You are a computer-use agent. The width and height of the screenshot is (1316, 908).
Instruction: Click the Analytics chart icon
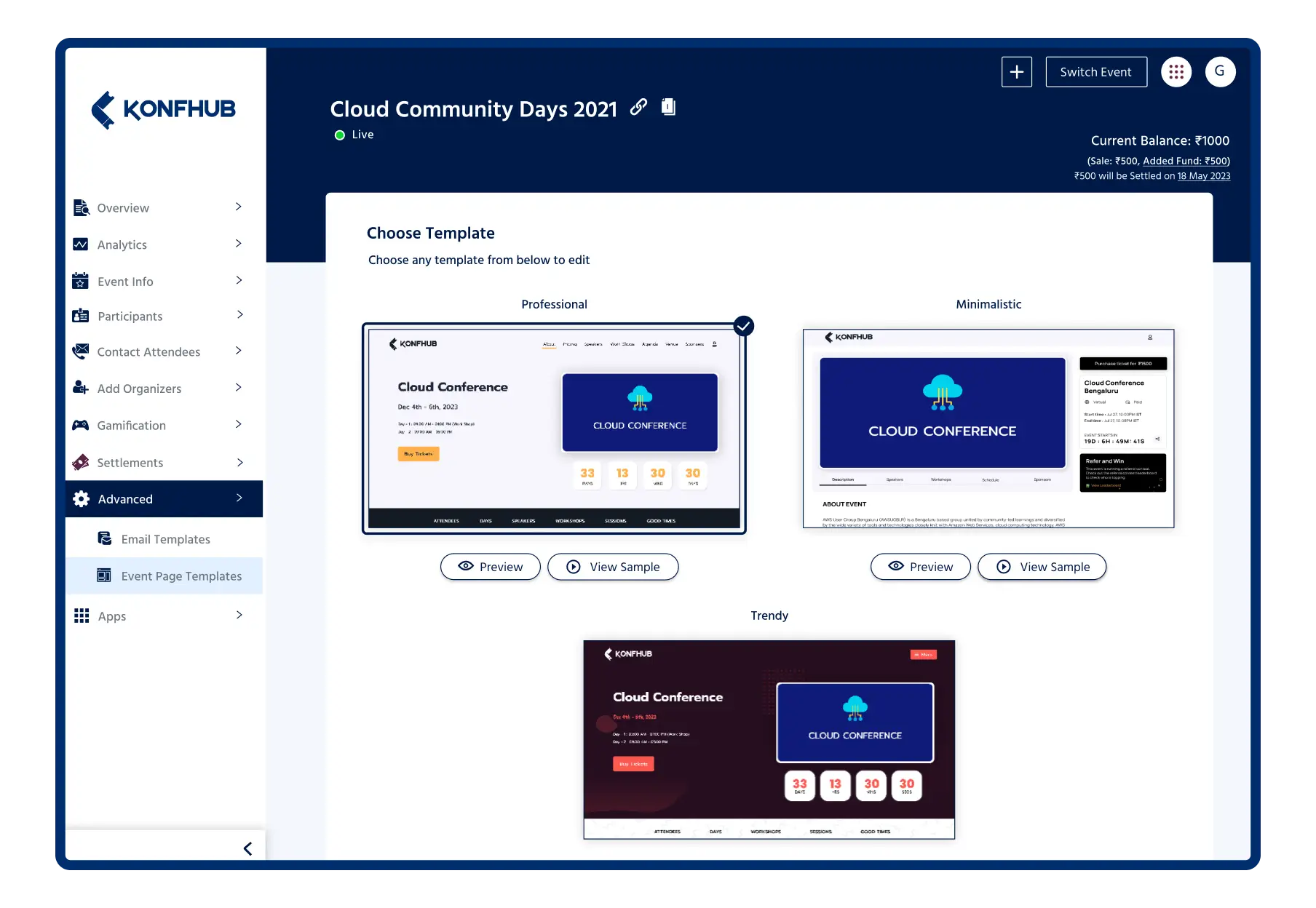point(81,244)
